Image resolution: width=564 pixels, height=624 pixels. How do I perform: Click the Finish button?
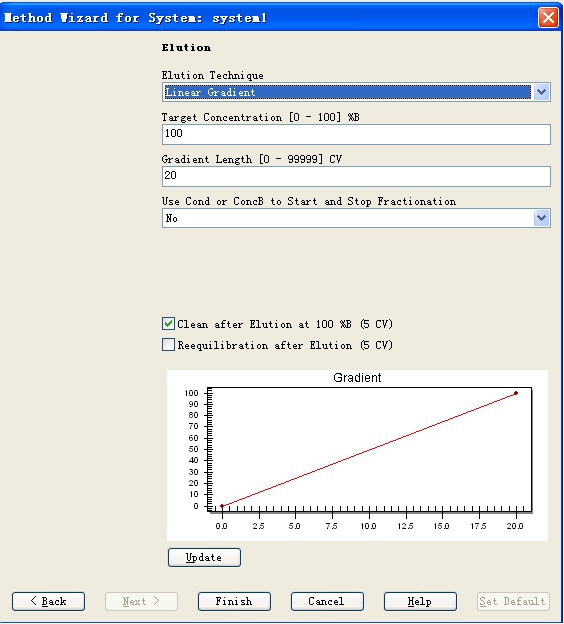234,601
